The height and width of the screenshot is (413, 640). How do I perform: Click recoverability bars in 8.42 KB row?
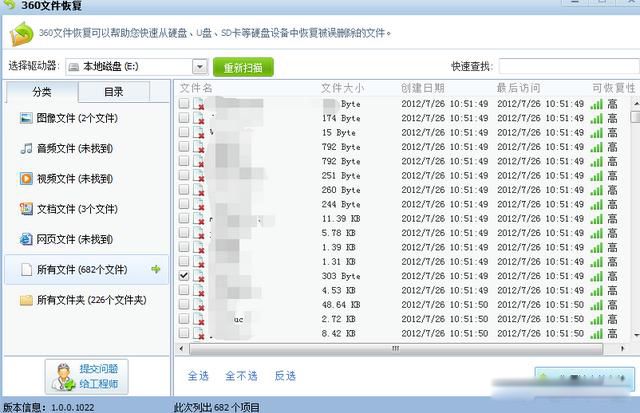596,334
